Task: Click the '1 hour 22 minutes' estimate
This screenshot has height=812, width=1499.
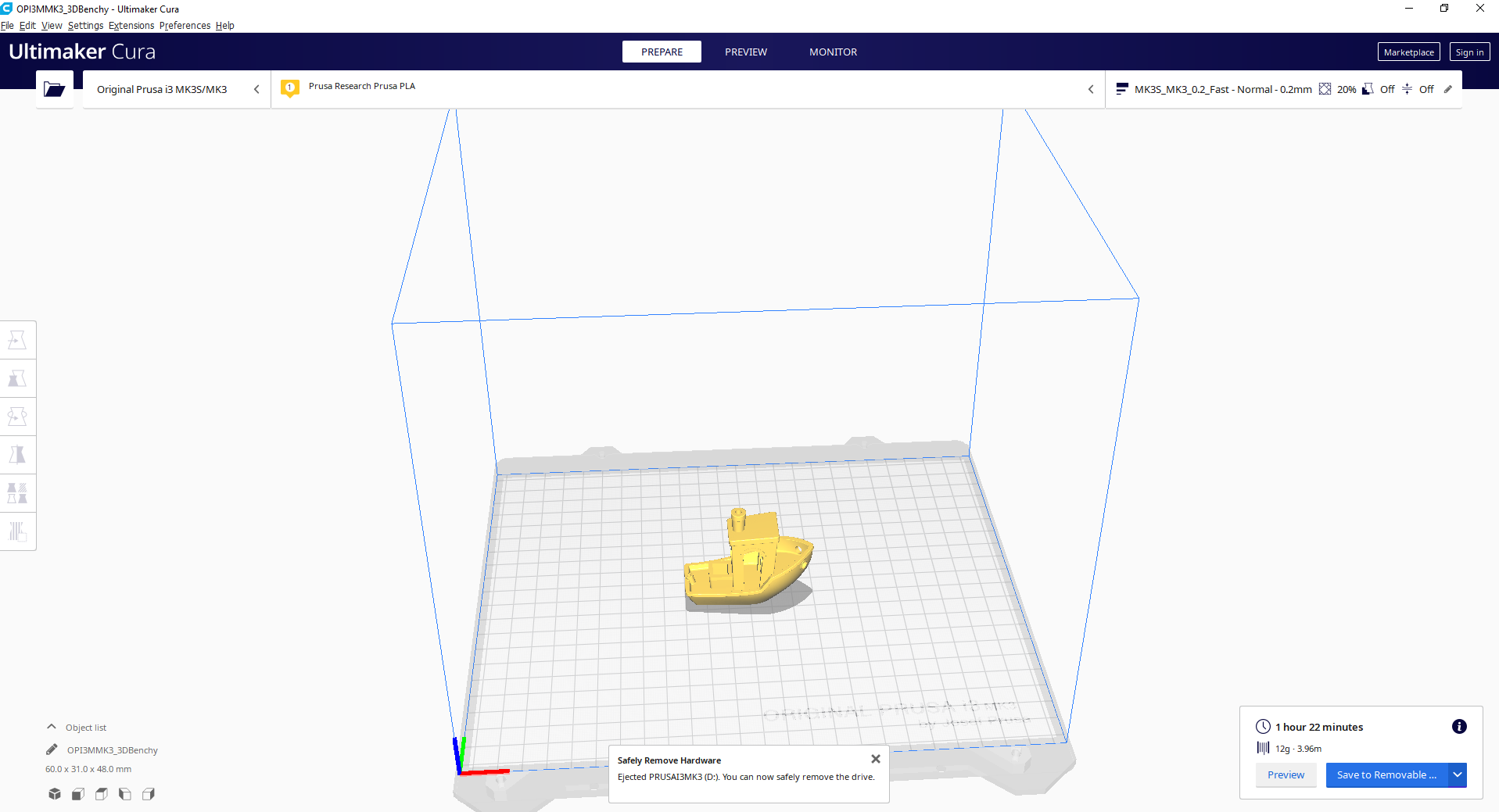Action: point(1319,727)
